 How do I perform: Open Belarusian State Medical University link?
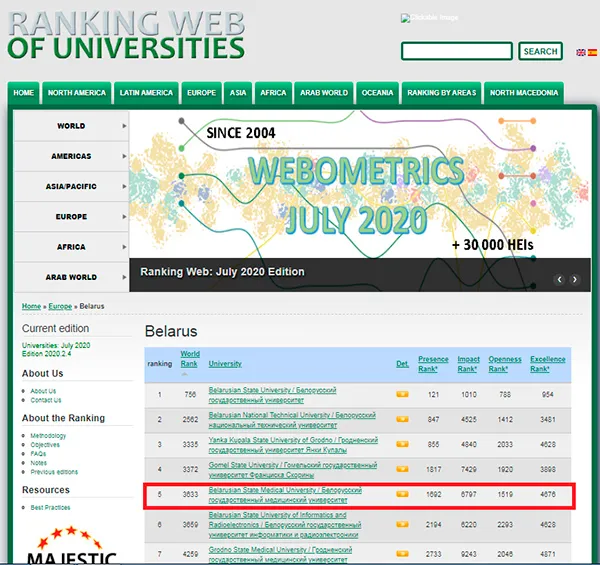(x=285, y=495)
